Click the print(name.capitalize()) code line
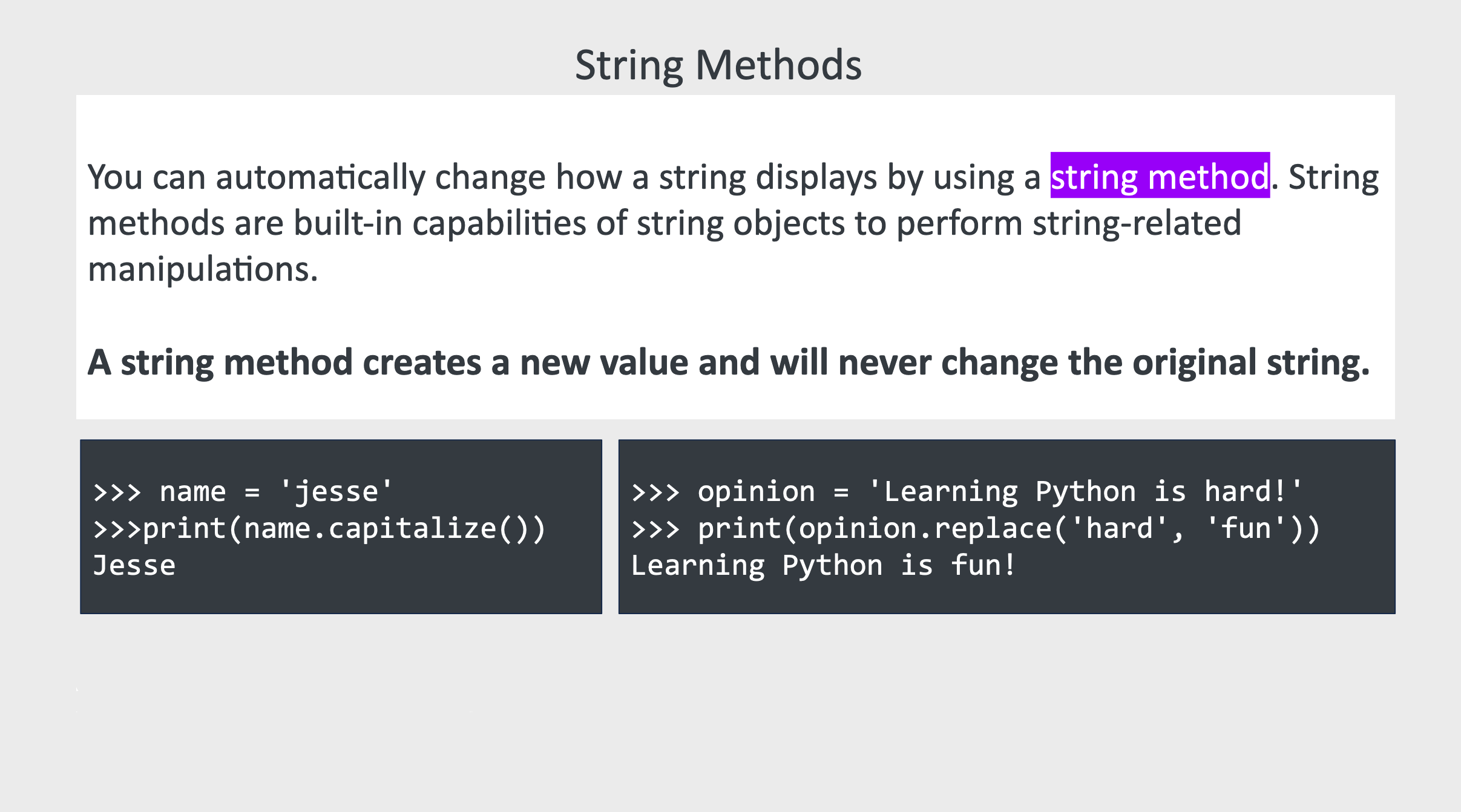 pyautogui.click(x=320, y=529)
